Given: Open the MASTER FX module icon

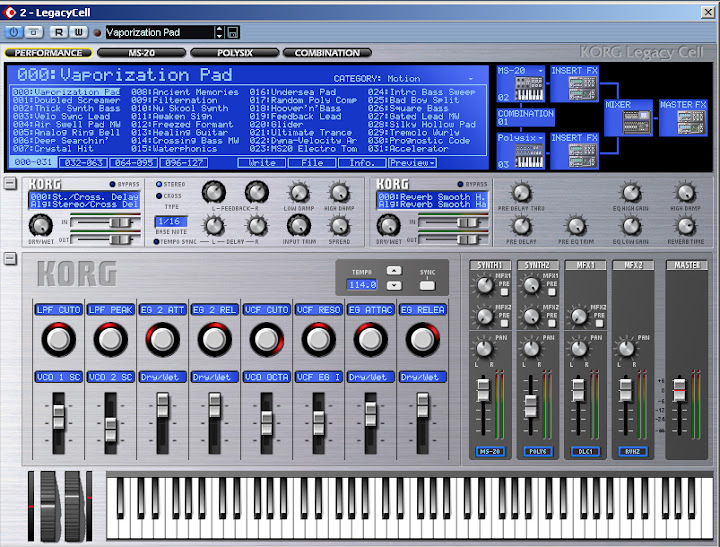Looking at the screenshot, I should click(x=691, y=122).
